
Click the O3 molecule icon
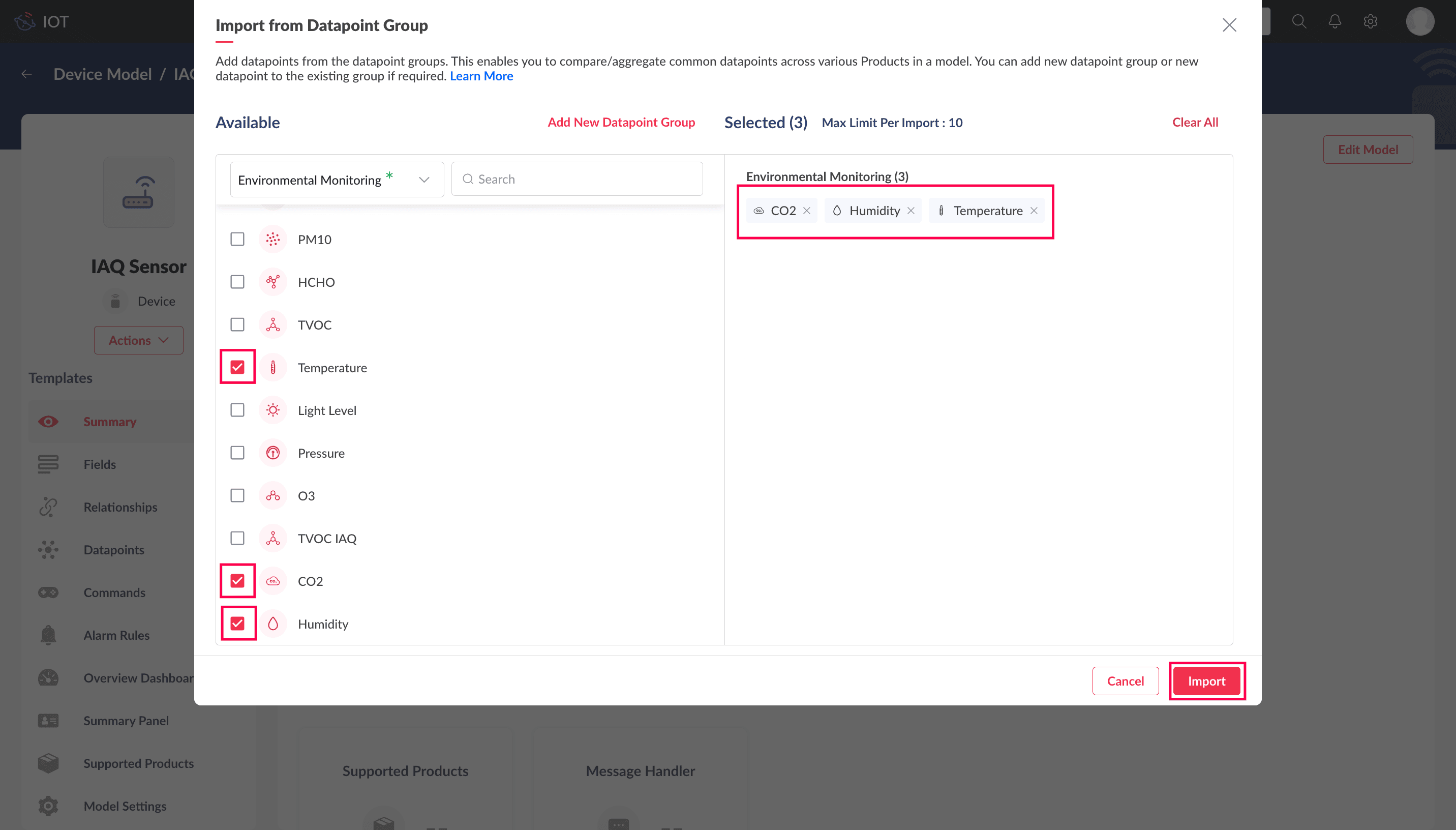273,495
